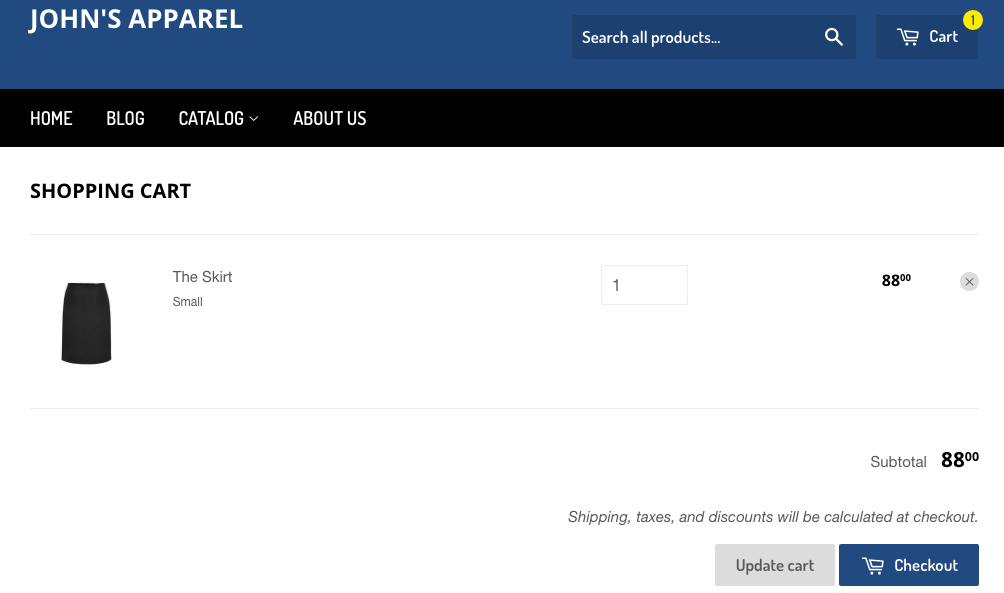This screenshot has width=1004, height=593.
Task: Click the cart icon inside the Checkout button
Action: (873, 566)
